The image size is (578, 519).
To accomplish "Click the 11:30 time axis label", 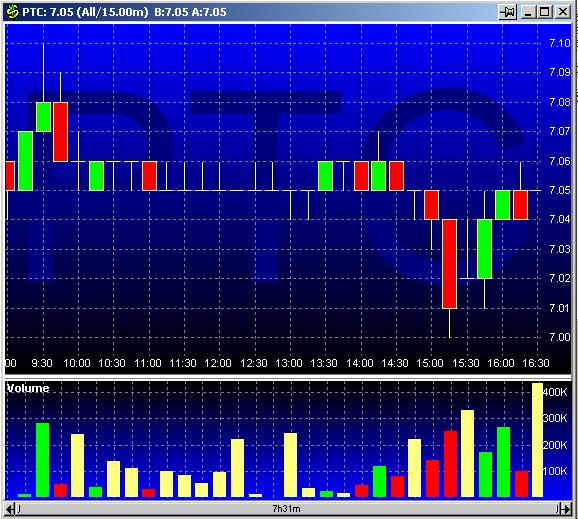I will tap(182, 363).
